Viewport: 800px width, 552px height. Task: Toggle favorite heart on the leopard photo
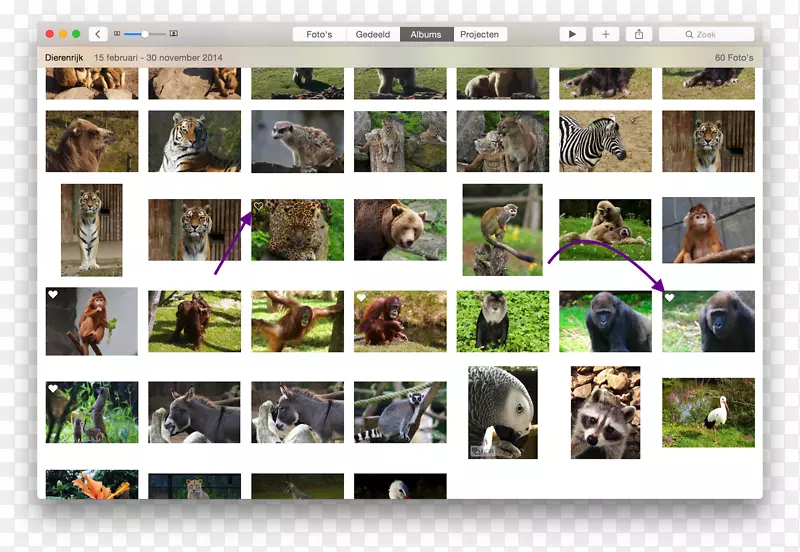(x=259, y=206)
